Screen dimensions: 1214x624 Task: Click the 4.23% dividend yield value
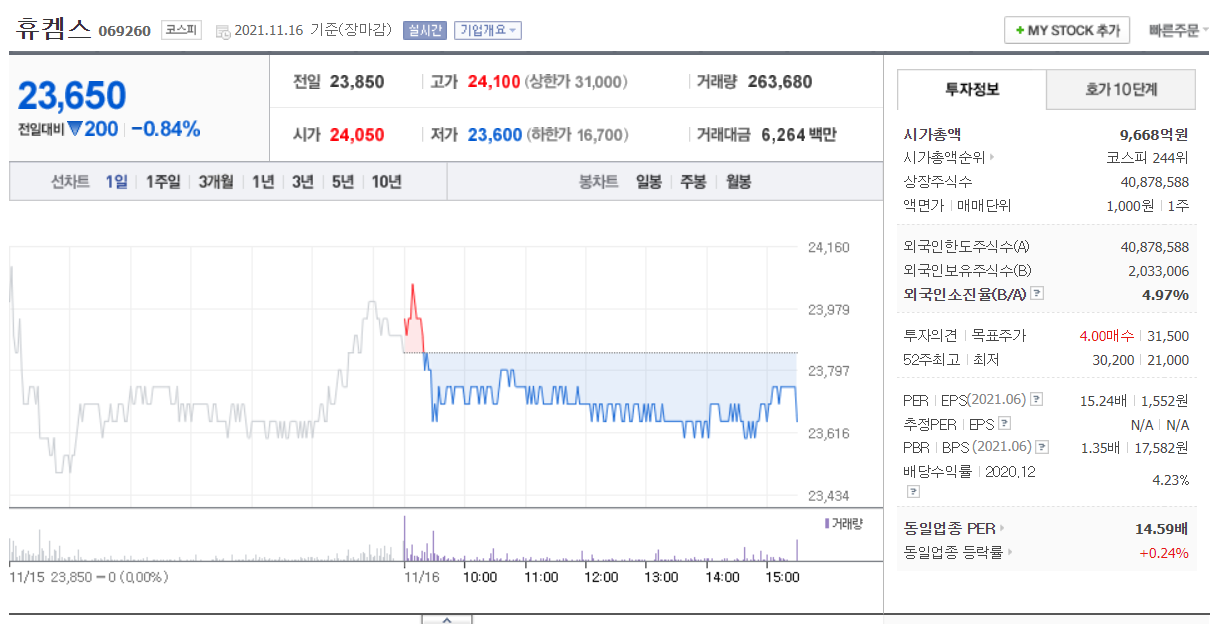[1169, 480]
